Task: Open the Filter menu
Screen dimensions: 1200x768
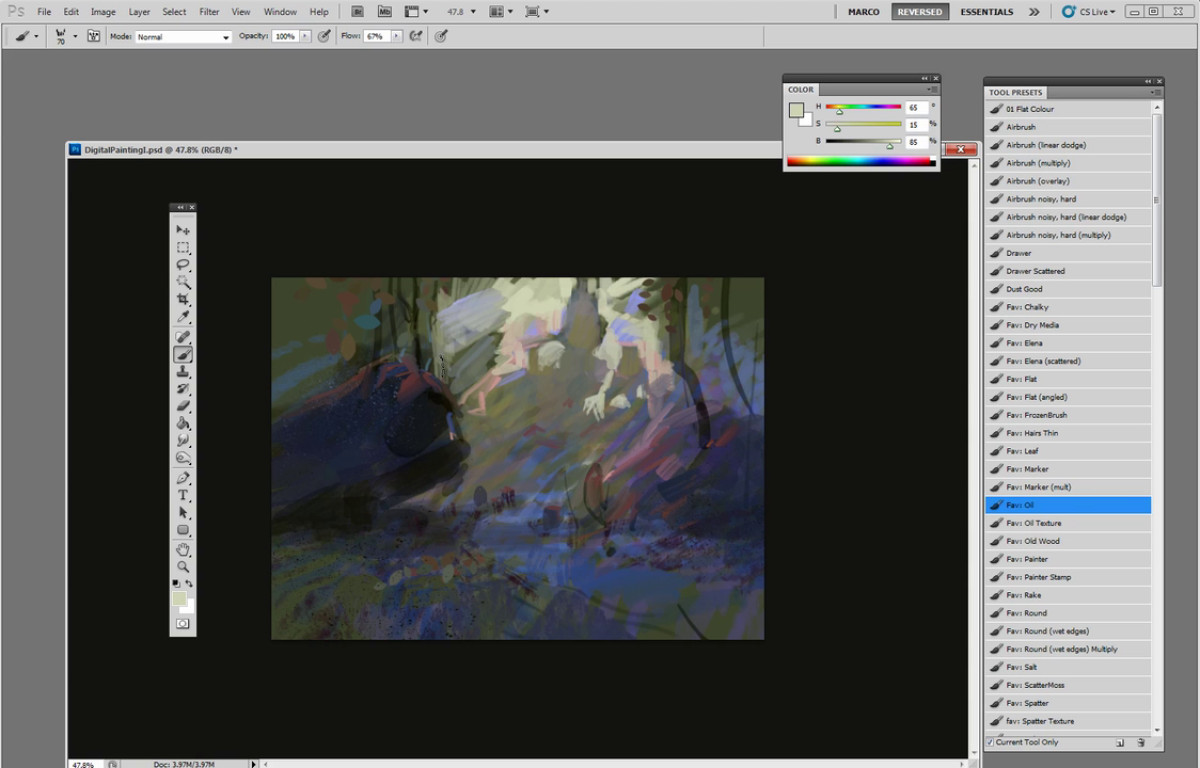Action: pos(209,12)
